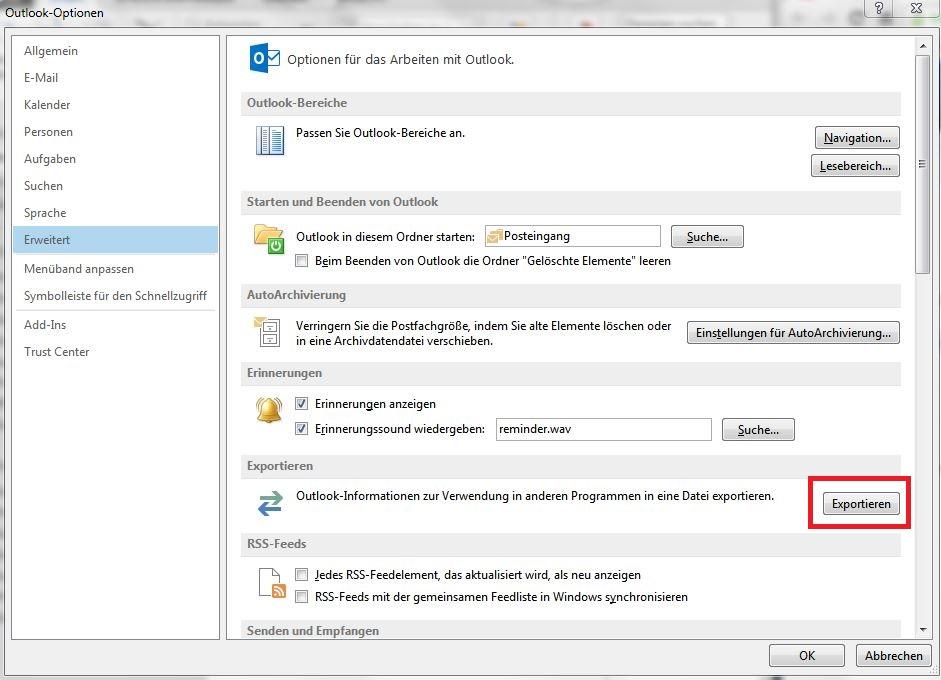Click the Navigation... button
Image resolution: width=941 pixels, height=680 pixels.
pos(857,138)
